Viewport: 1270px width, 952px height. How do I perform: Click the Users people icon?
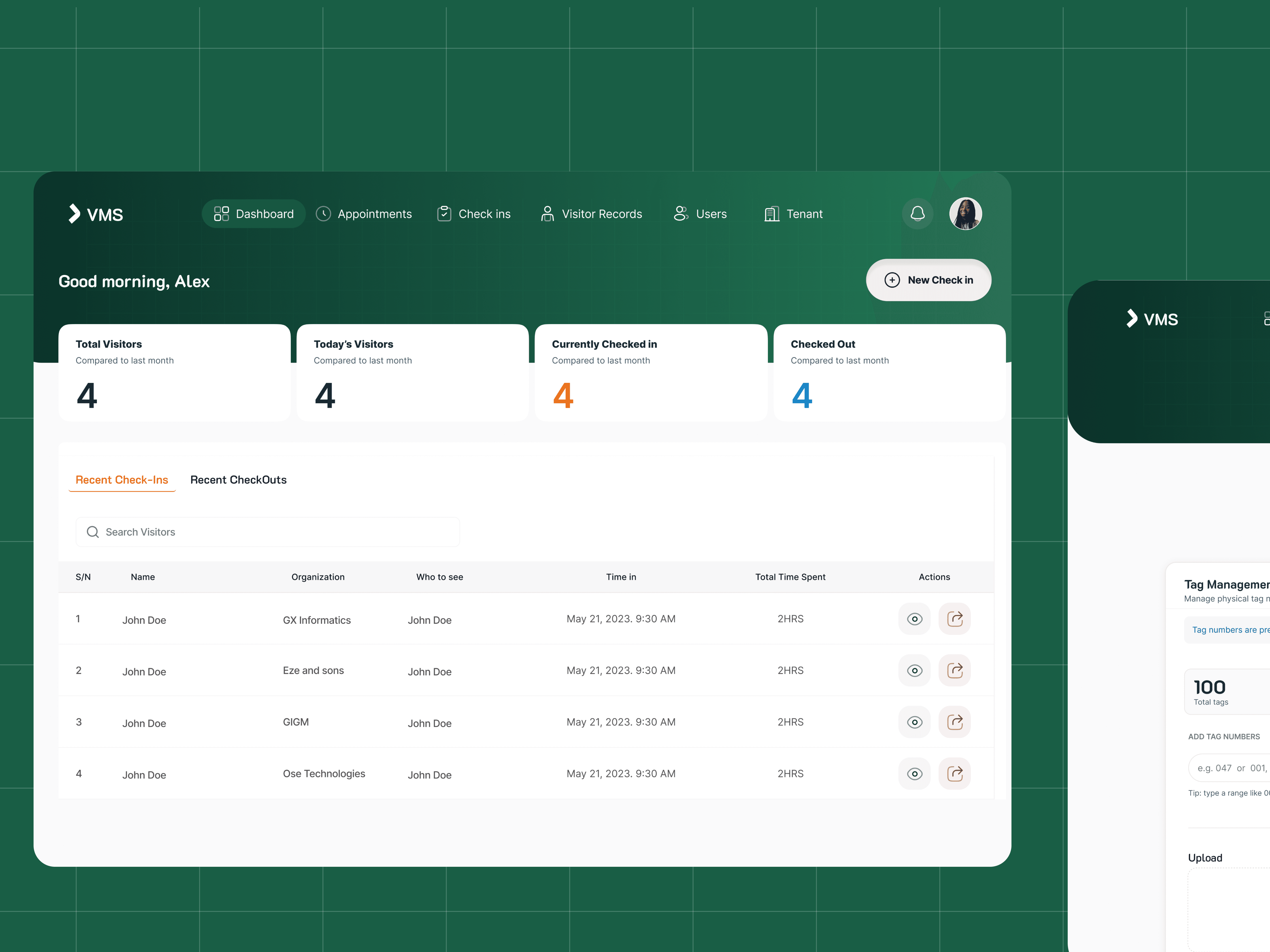(x=681, y=214)
